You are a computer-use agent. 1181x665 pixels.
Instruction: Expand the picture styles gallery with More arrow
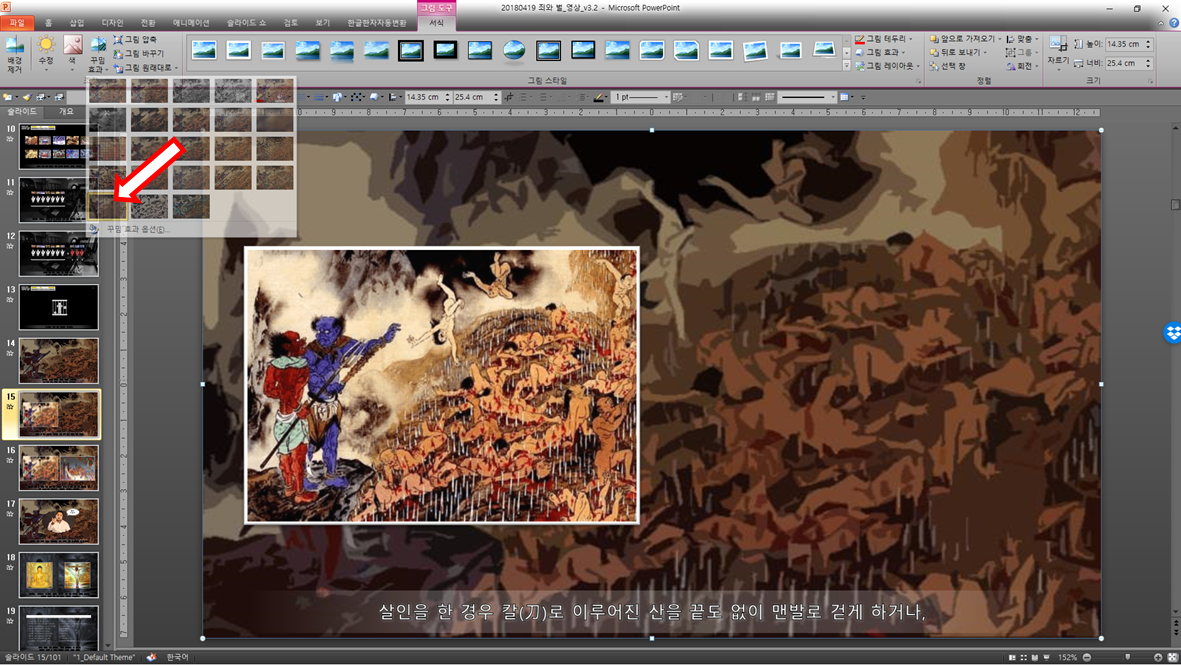coord(847,66)
